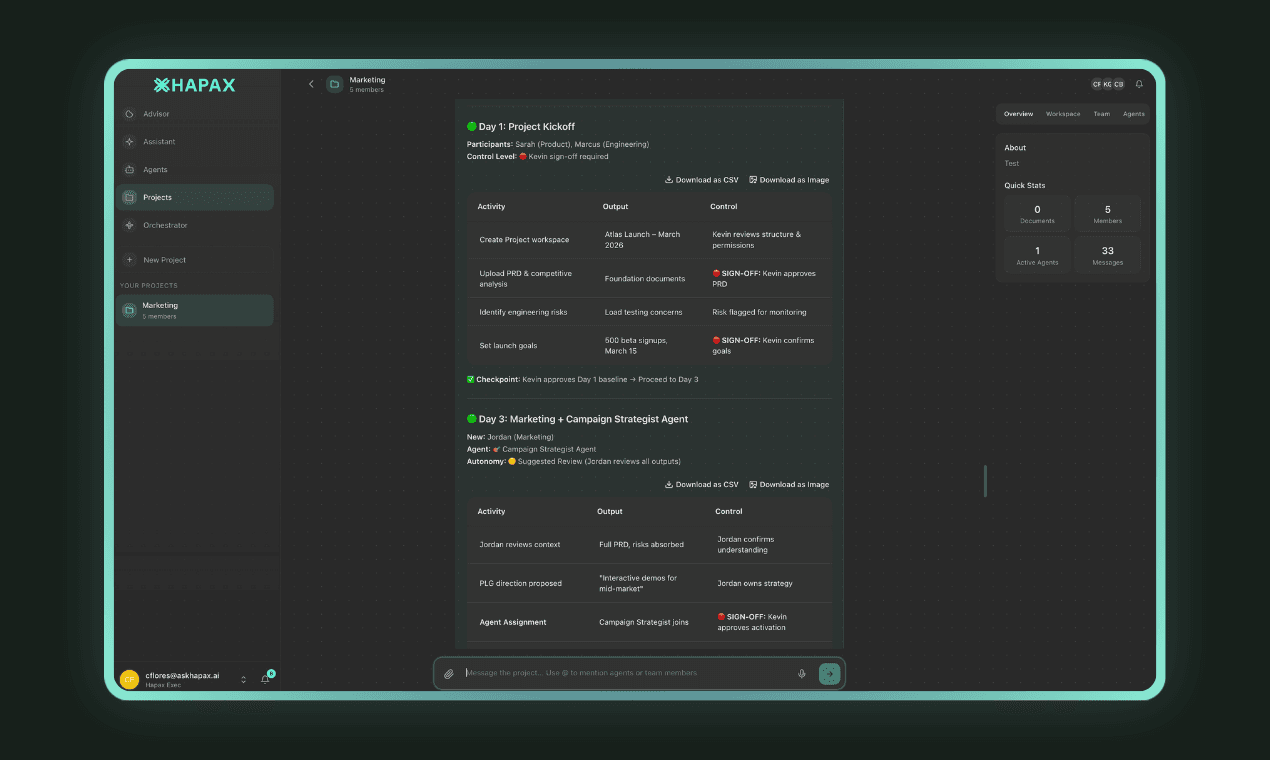Switch to the Workspace tab
Image resolution: width=1270 pixels, height=760 pixels.
(1063, 113)
